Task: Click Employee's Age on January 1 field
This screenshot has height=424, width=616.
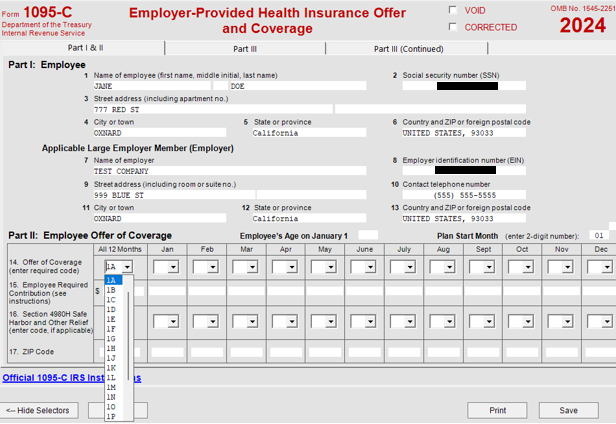Action: click(368, 235)
